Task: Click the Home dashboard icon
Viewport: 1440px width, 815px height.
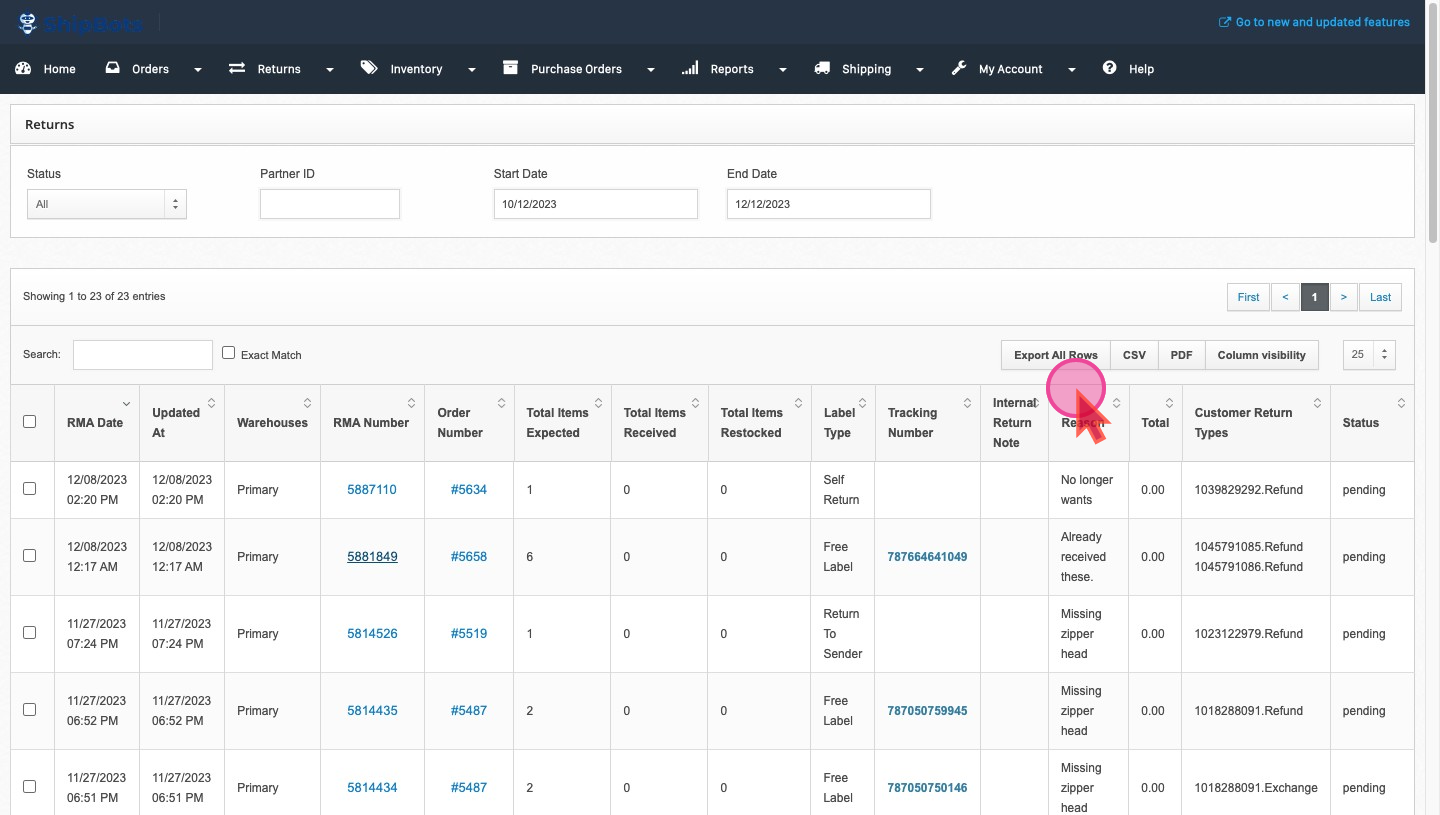Action: [x=24, y=69]
